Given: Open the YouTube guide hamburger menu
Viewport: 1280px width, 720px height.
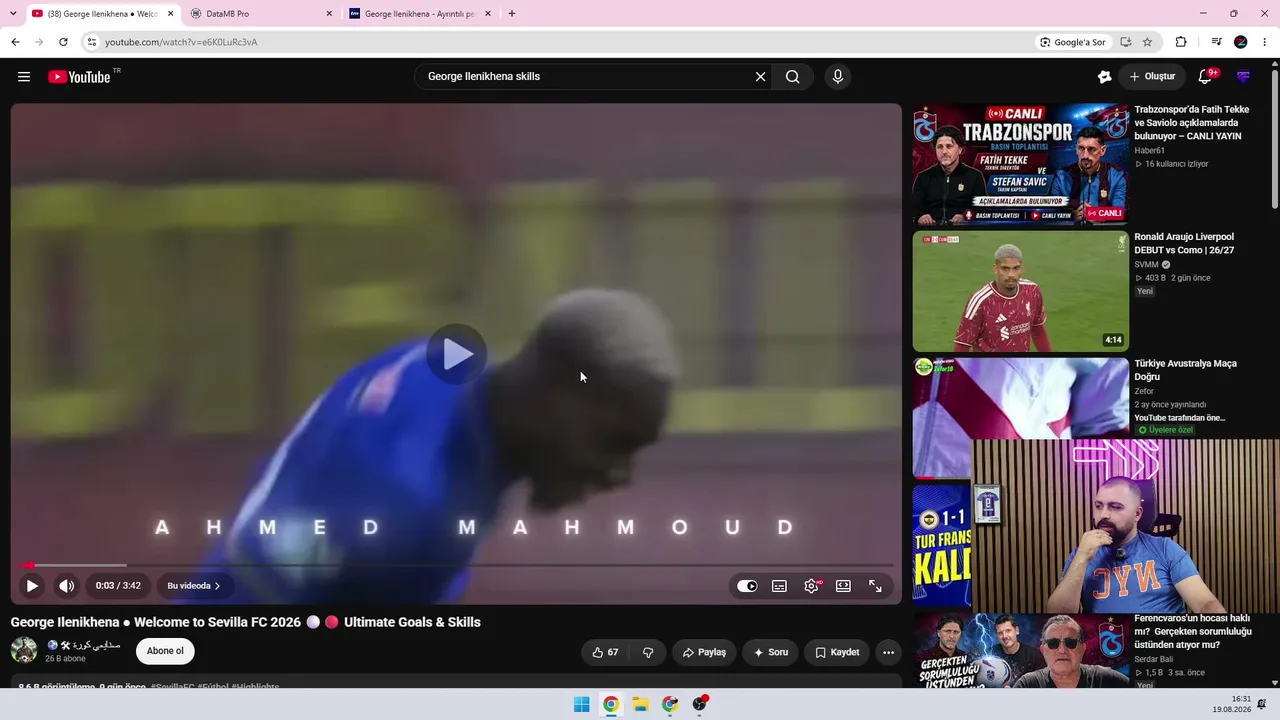Looking at the screenshot, I should (x=24, y=77).
